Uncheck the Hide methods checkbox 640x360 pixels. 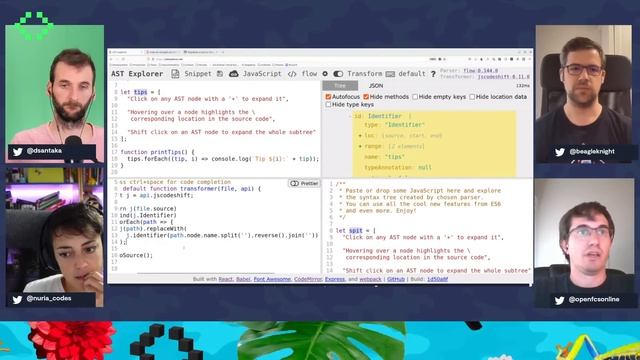click(366, 97)
